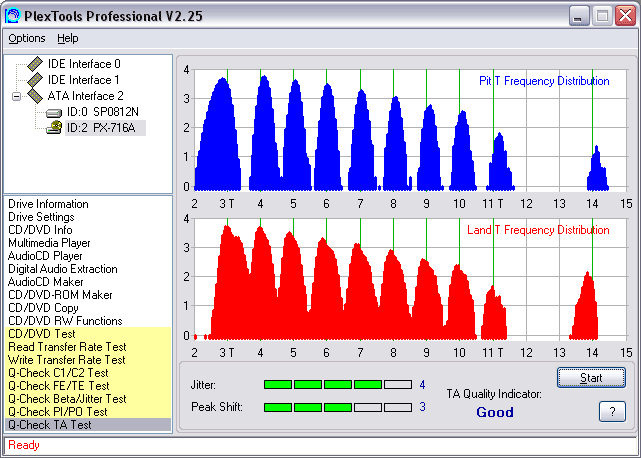Select IDE Interface 0 in the tree
Image resolution: width=641 pixels, height=458 pixels.
coord(84,64)
